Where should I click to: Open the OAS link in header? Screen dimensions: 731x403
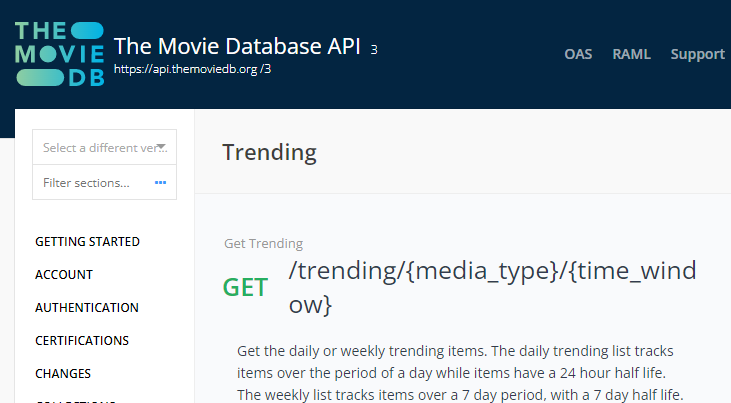(x=578, y=54)
